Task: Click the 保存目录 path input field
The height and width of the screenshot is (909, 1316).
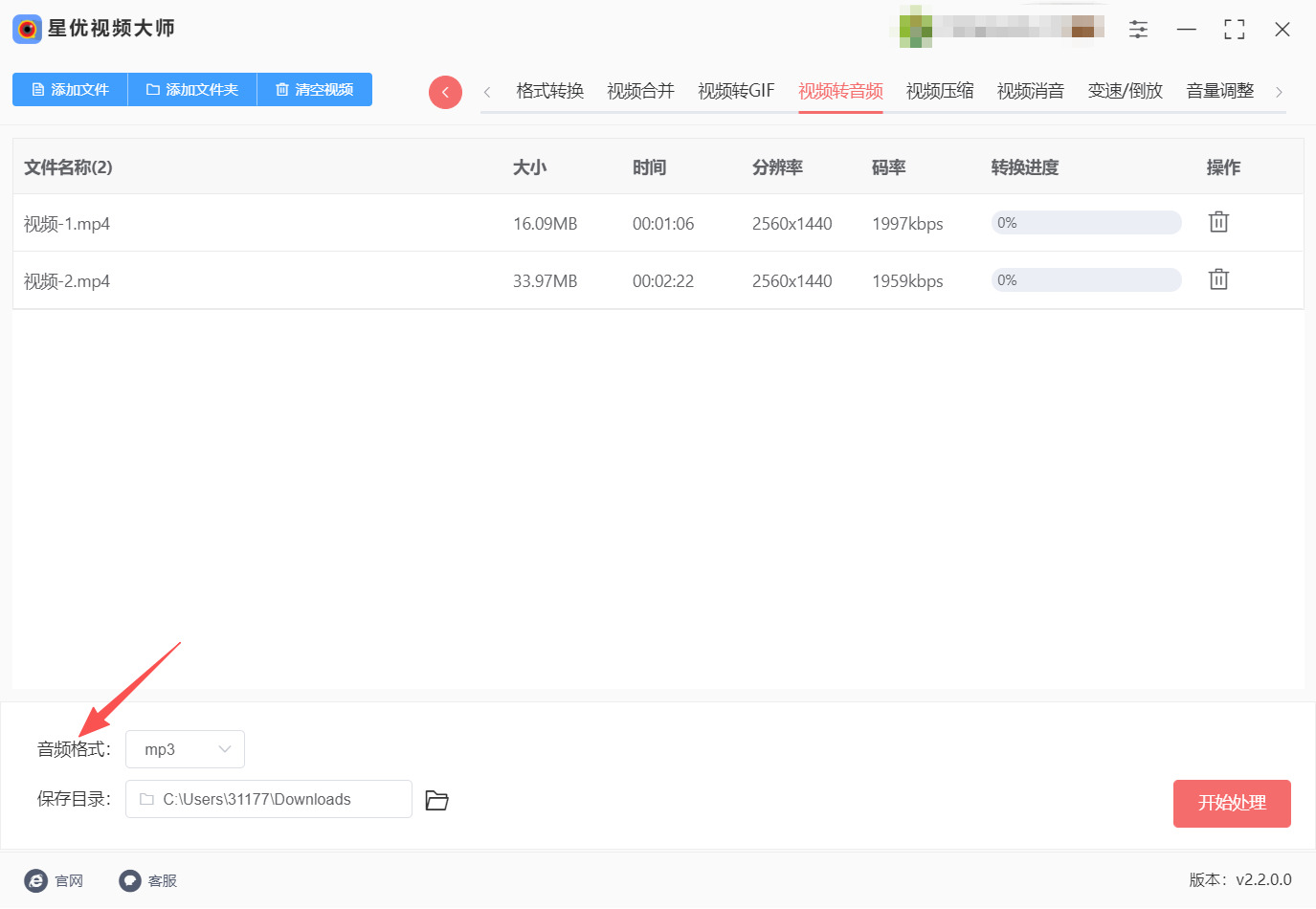Action: click(x=269, y=799)
